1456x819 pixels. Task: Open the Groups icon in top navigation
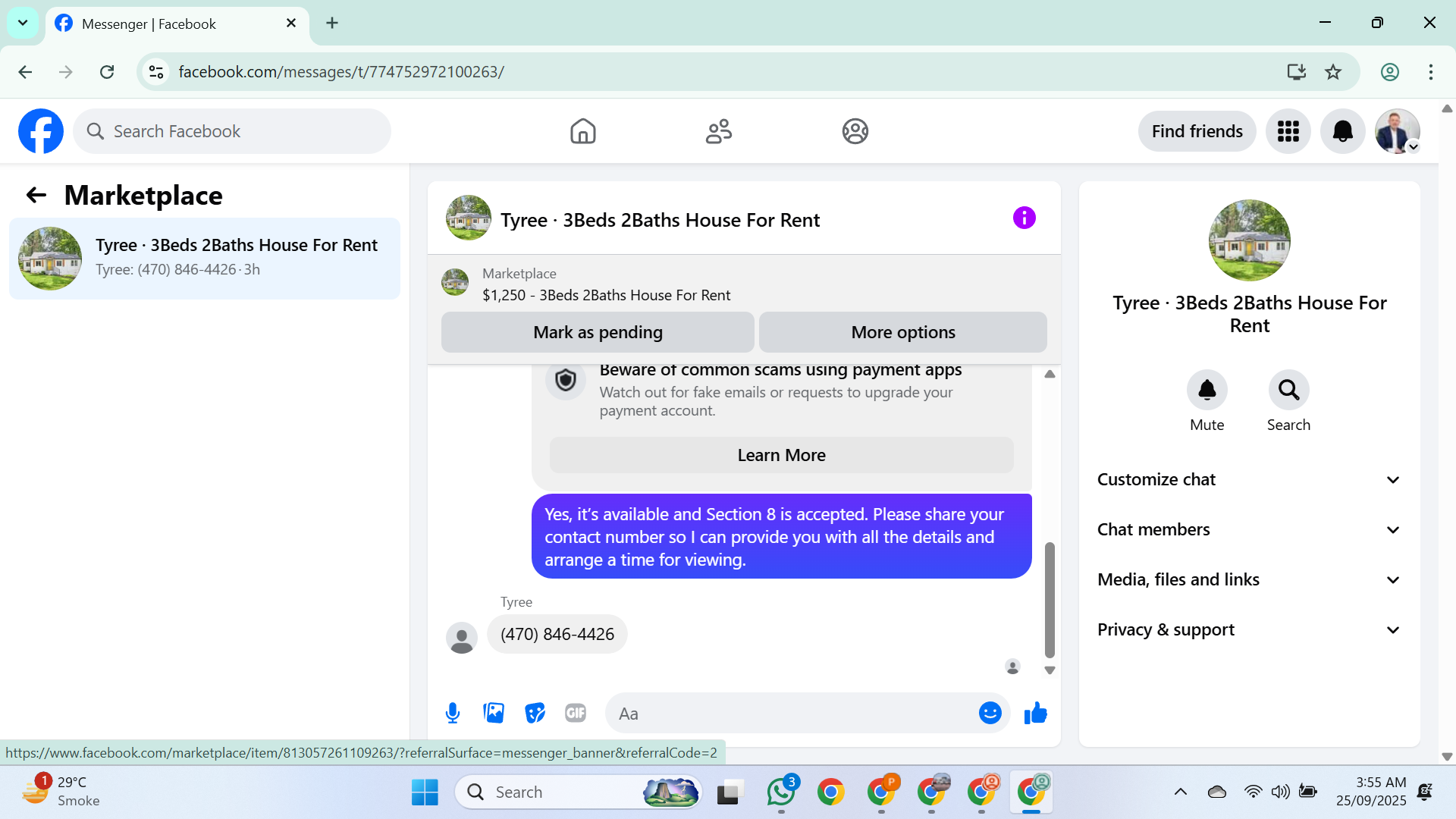pyautogui.click(x=855, y=131)
